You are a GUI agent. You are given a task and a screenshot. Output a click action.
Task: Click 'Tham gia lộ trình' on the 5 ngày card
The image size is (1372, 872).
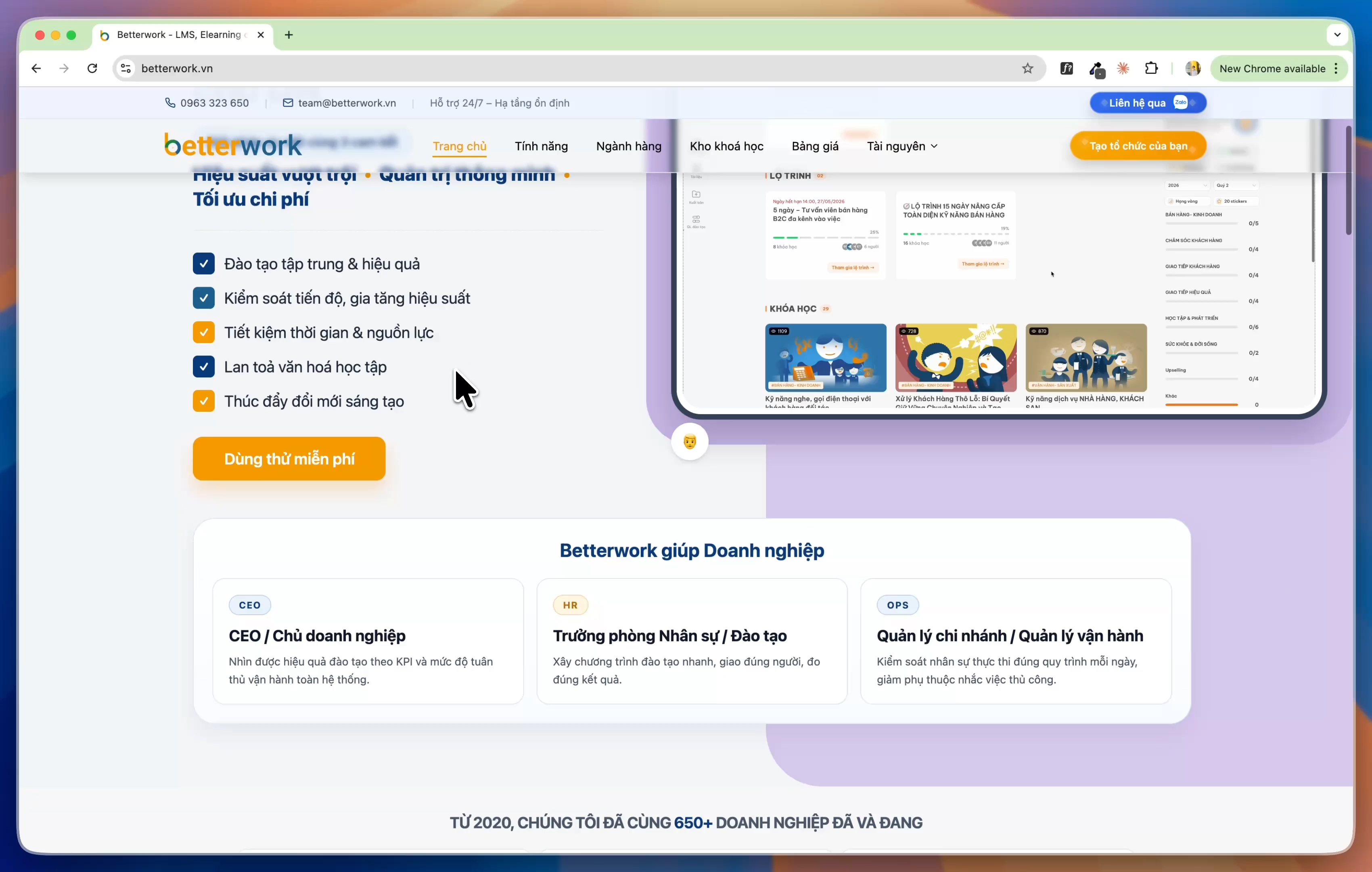click(852, 267)
